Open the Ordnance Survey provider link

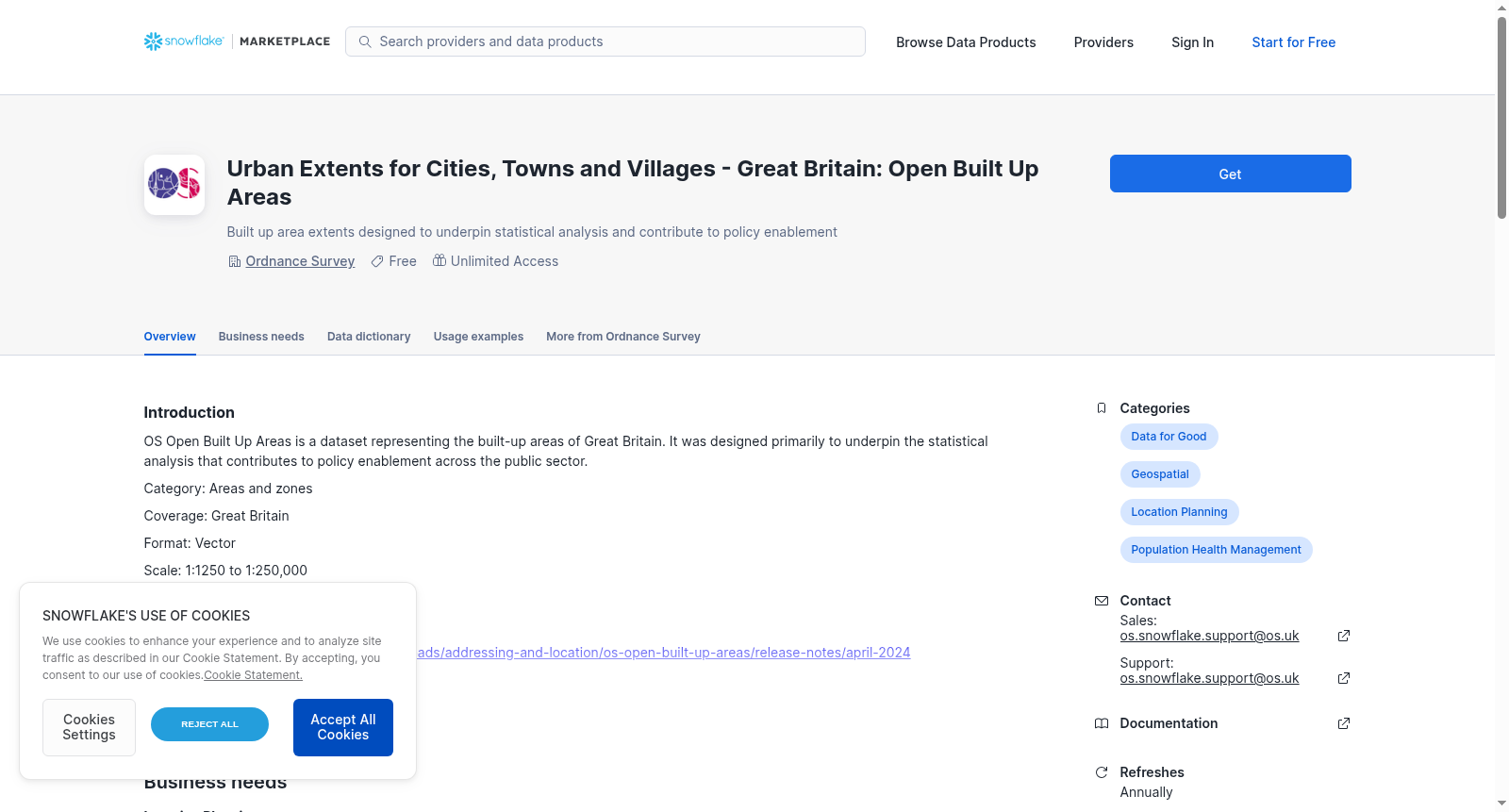tap(300, 261)
